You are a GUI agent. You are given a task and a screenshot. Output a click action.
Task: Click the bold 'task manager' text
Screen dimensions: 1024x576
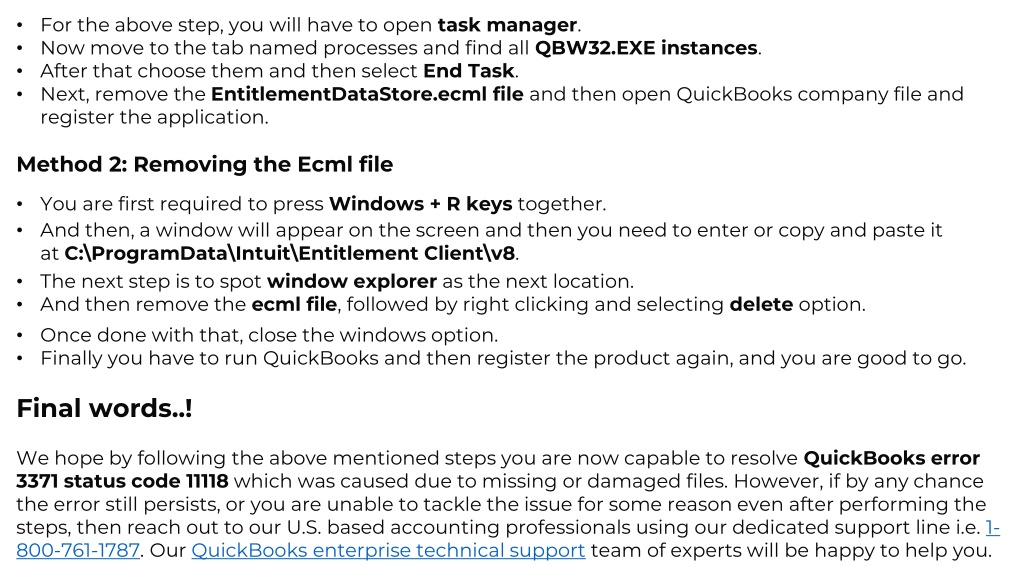[507, 25]
